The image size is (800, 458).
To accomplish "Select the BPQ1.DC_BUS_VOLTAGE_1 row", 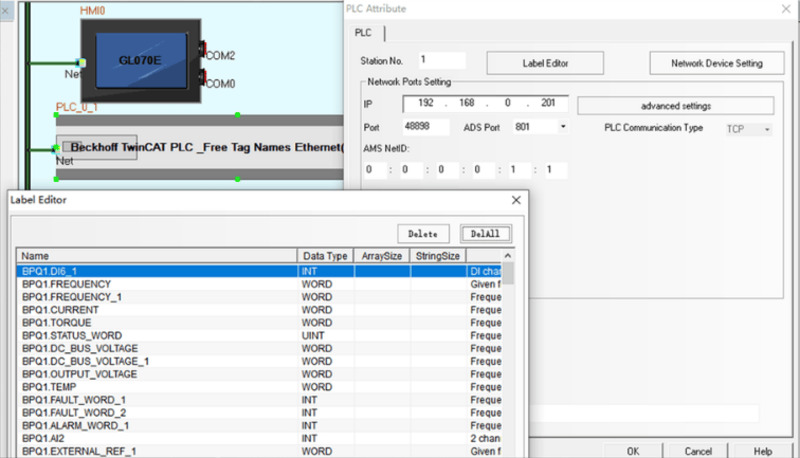I will 259,361.
